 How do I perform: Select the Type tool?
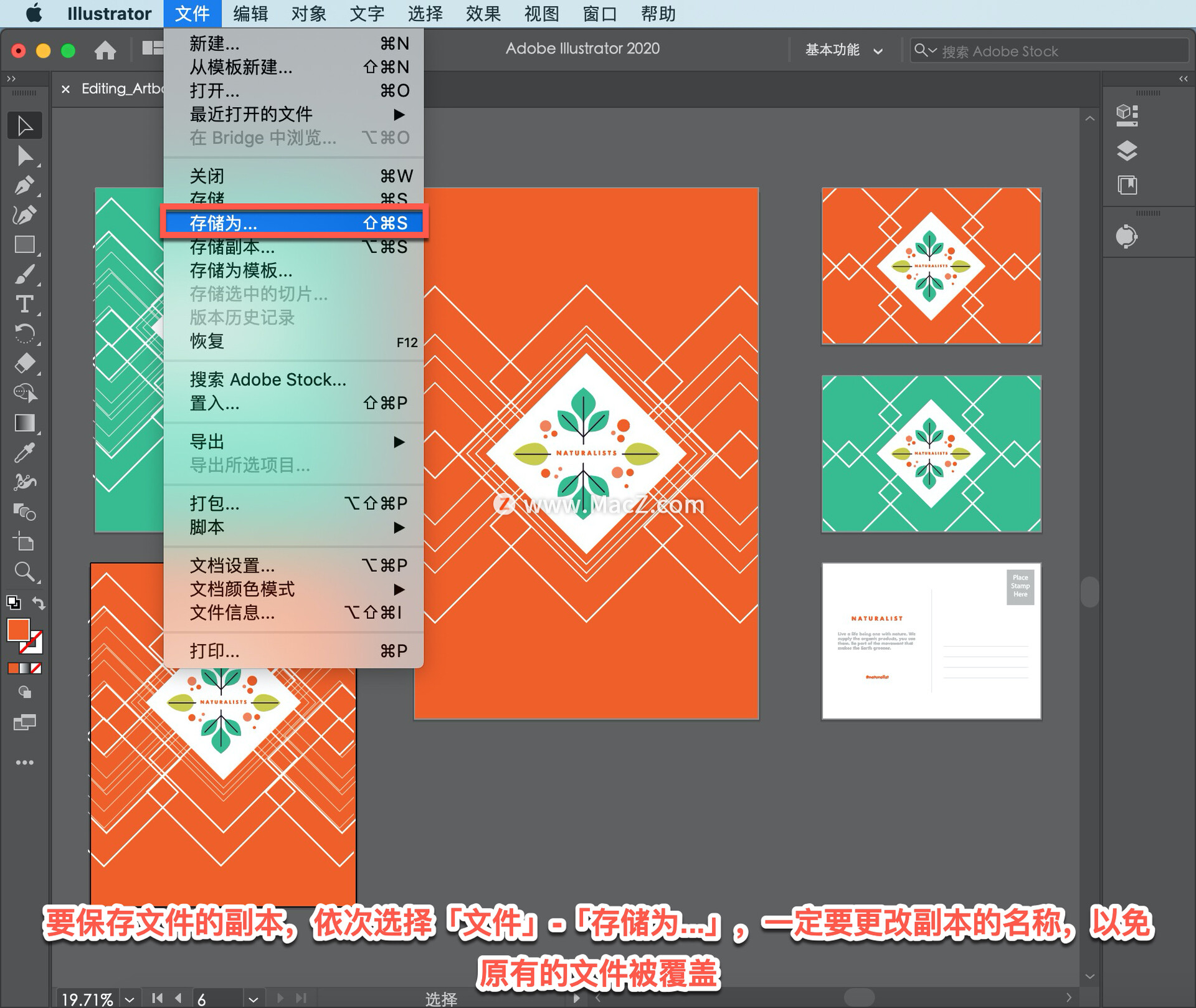(24, 304)
